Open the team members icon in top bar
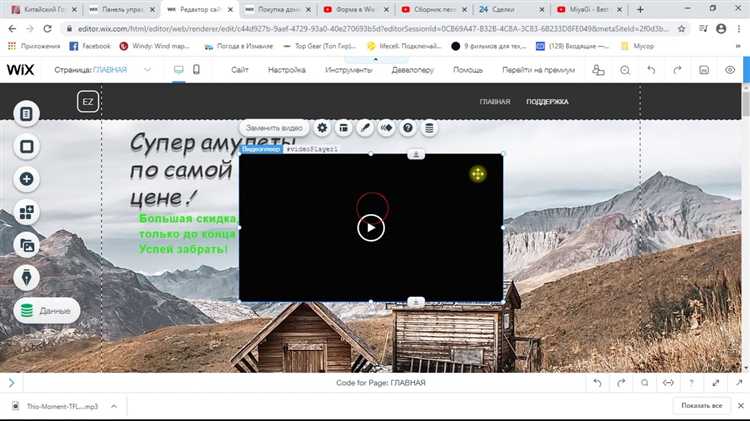Viewport: 750px width, 421px height. [x=598, y=70]
